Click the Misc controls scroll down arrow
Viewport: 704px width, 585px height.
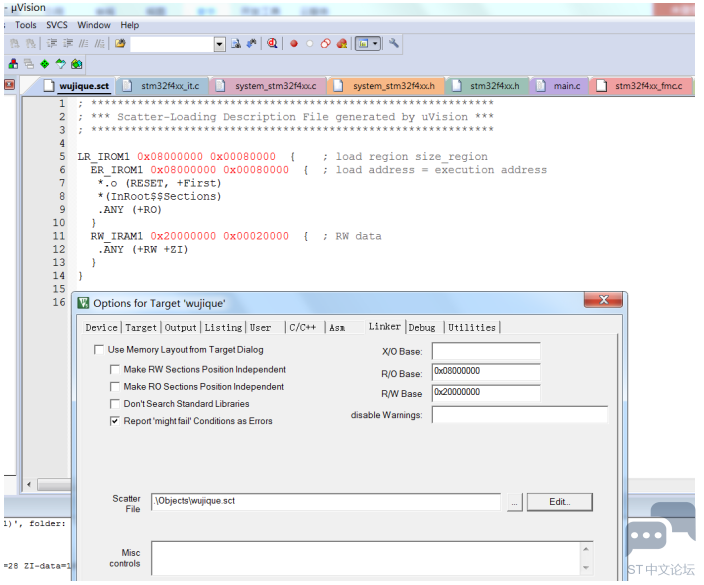pos(586,568)
